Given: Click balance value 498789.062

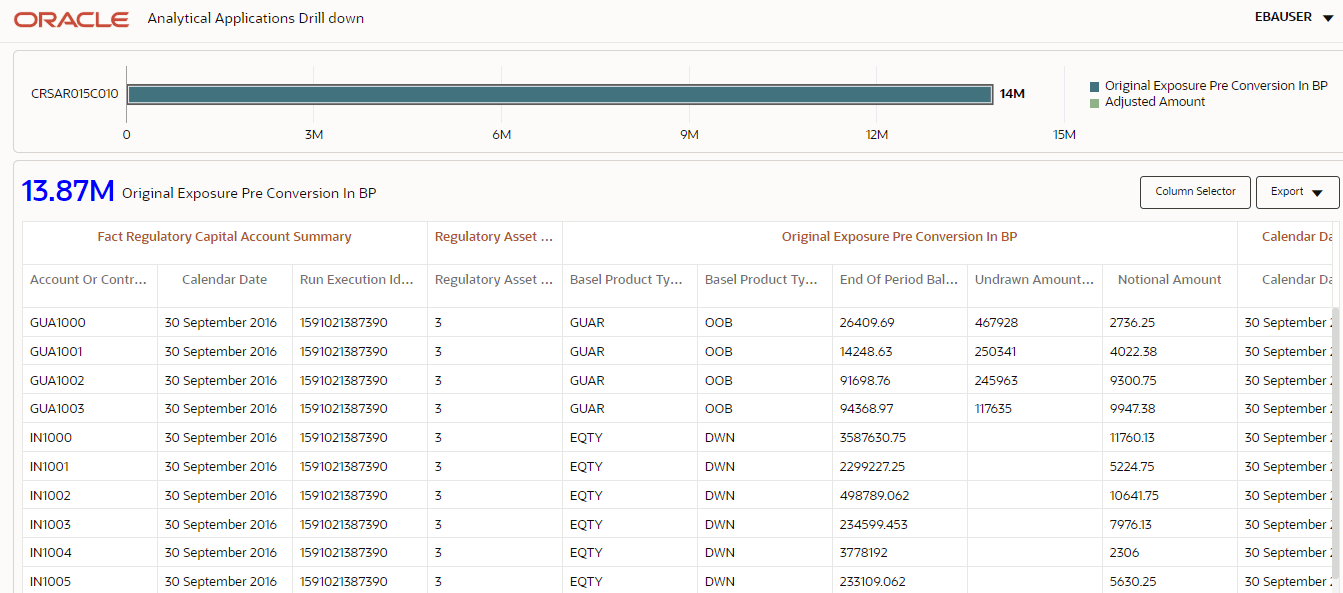Looking at the screenshot, I should pos(875,496).
